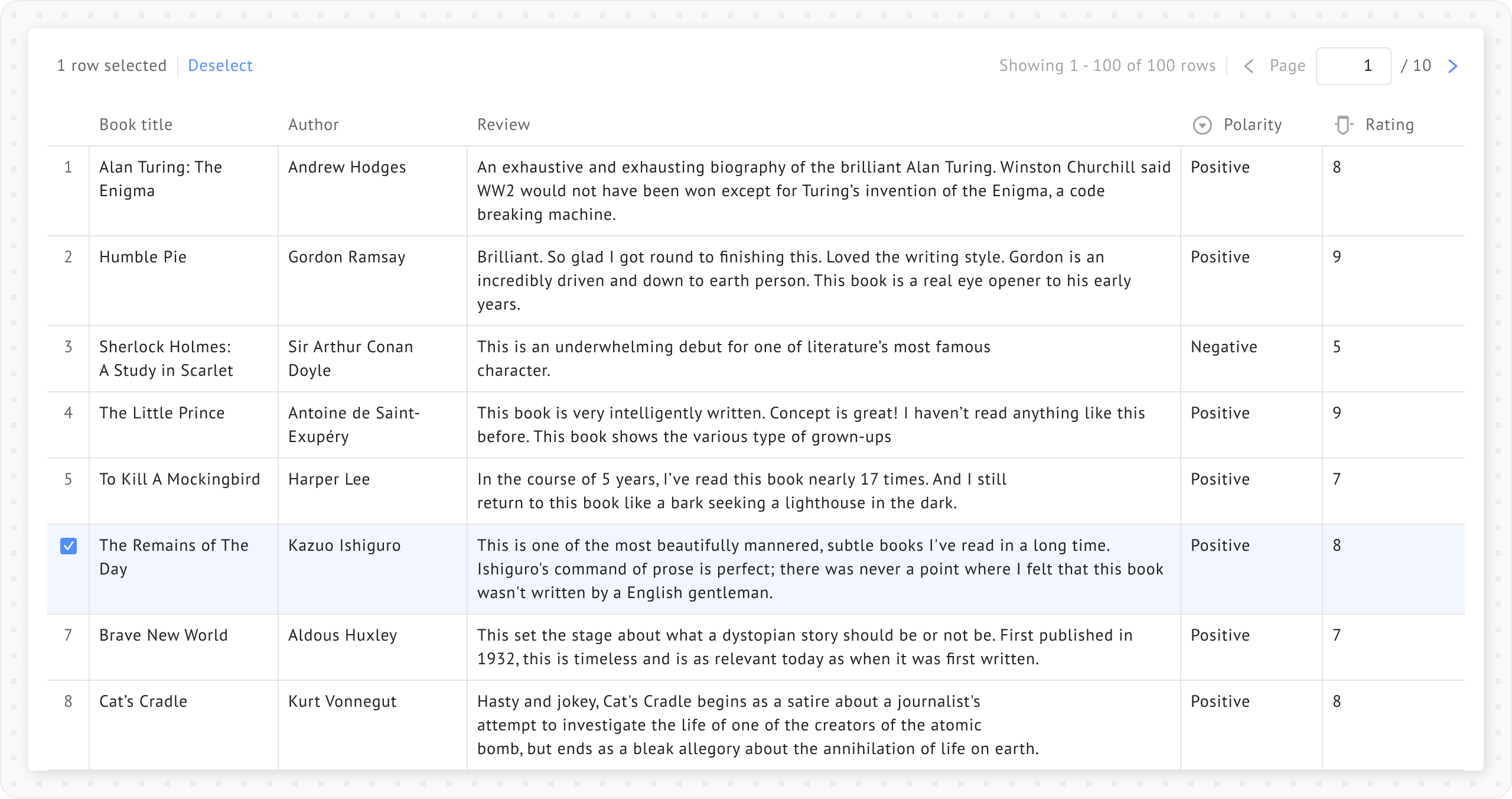Screen dimensions: 1512x799
Task: Go to previous page arrow
Action: [x=1249, y=66]
